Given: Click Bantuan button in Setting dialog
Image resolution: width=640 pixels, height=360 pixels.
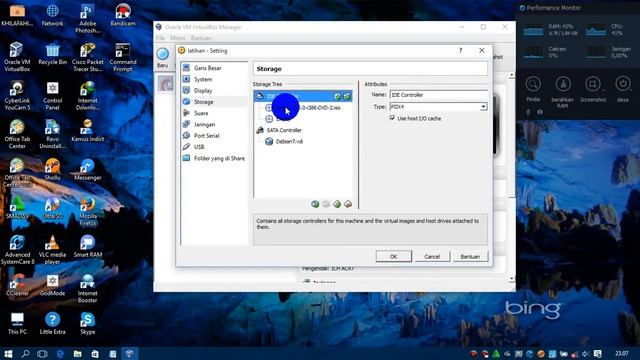Looking at the screenshot, I should coord(470,256).
